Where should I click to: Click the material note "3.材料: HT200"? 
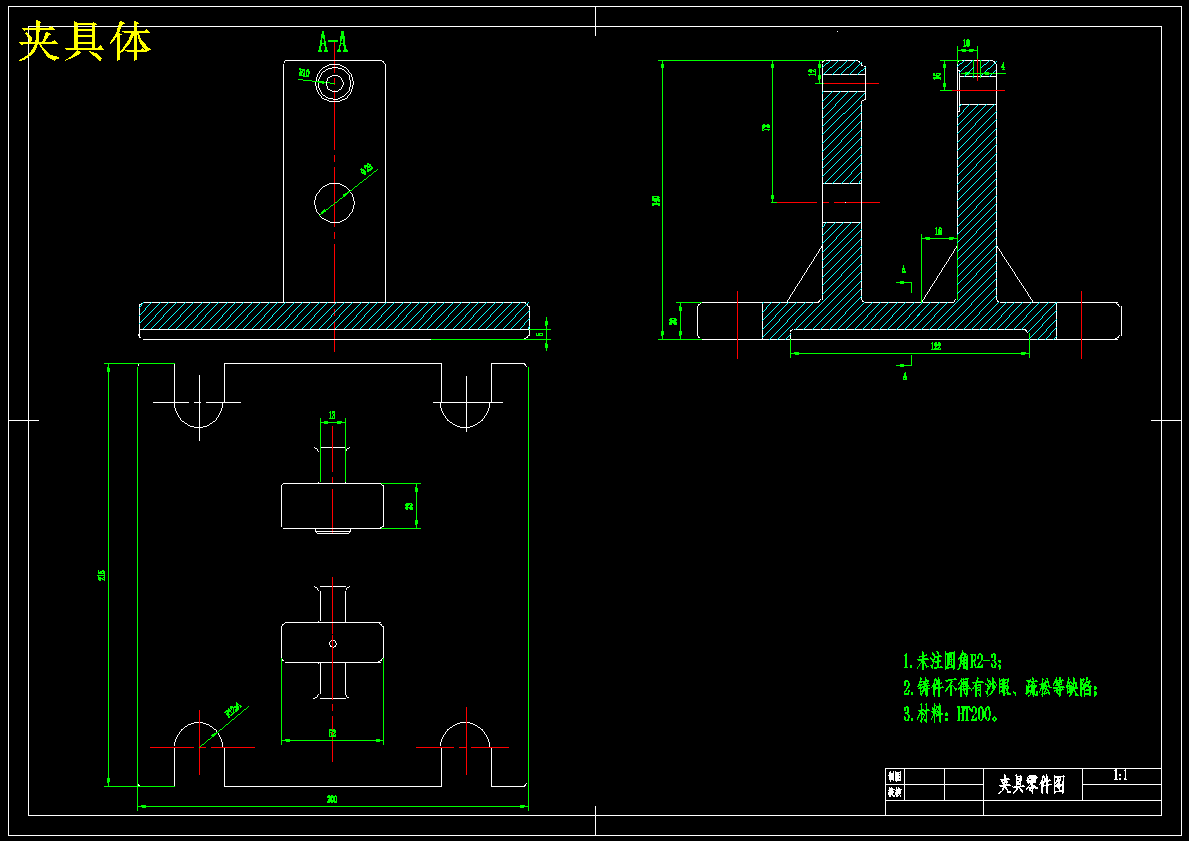(951, 714)
